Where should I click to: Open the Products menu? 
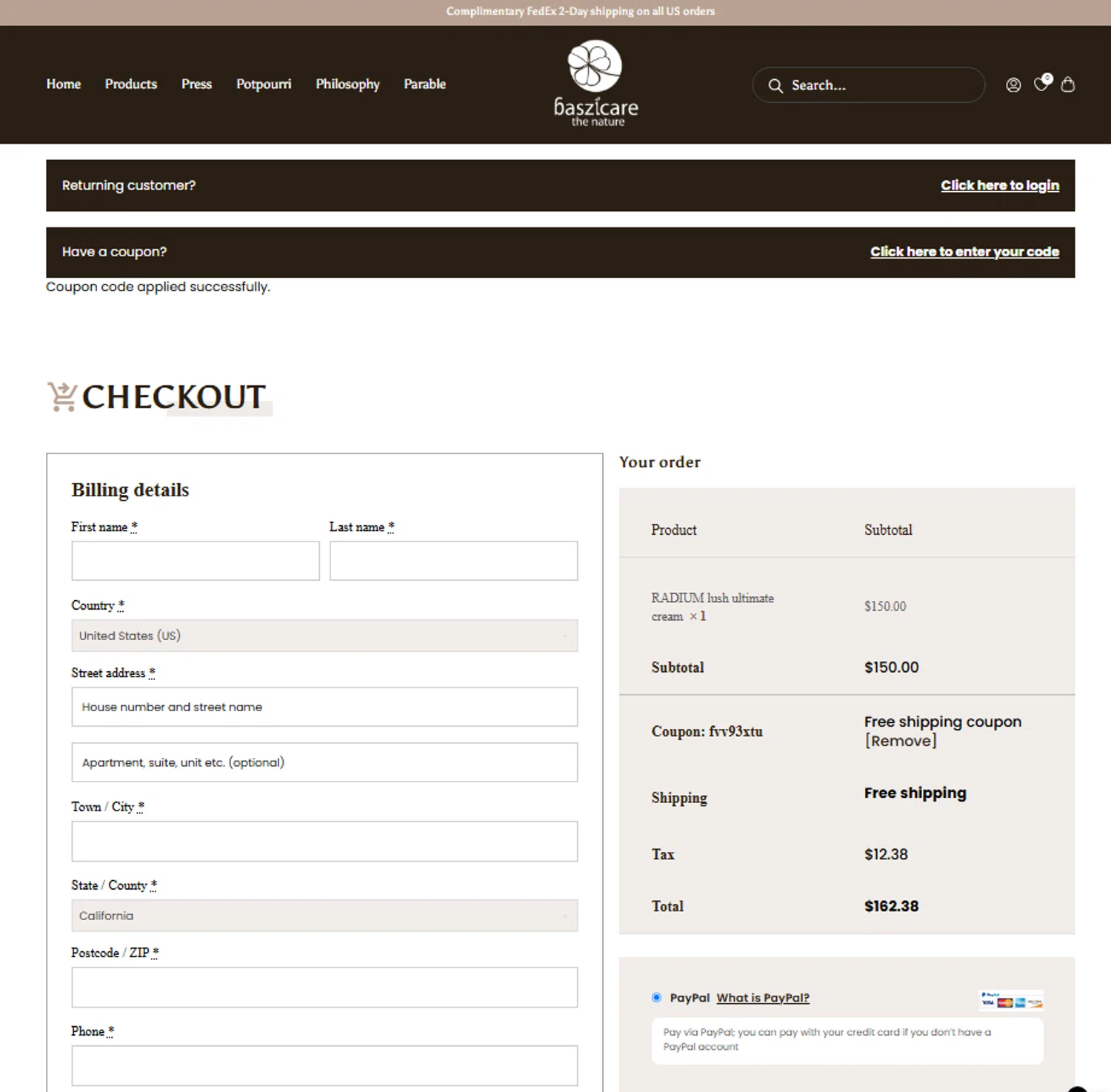pos(131,84)
